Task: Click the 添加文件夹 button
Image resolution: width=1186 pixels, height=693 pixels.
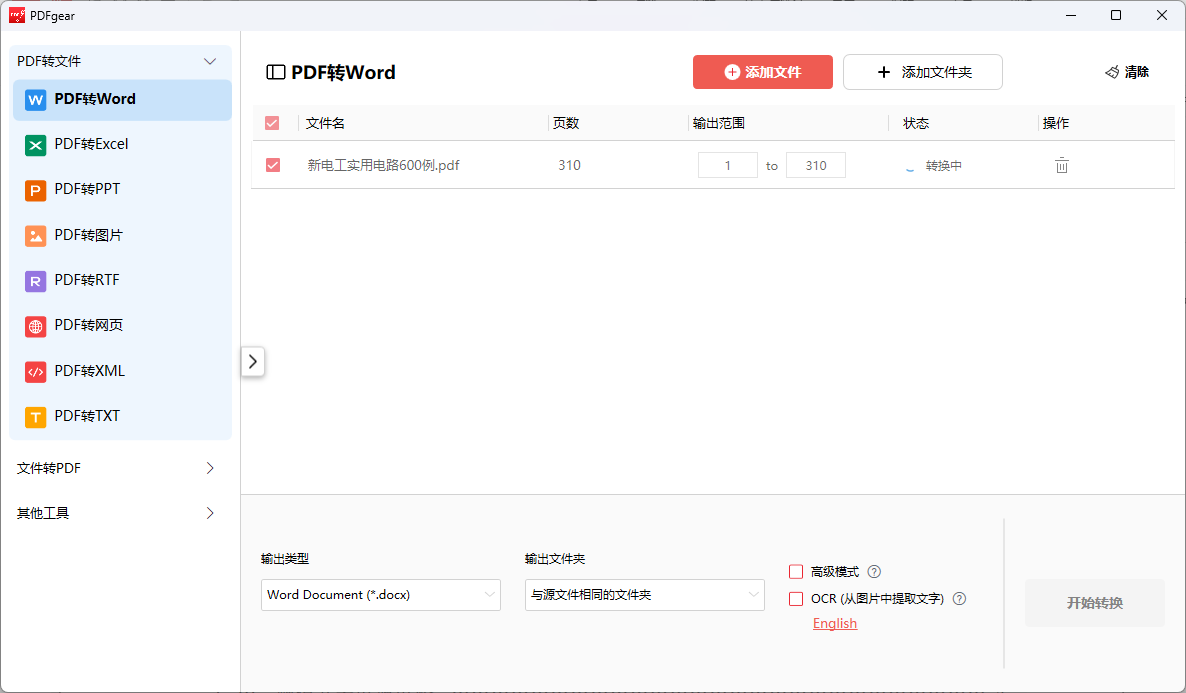Action: 923,72
